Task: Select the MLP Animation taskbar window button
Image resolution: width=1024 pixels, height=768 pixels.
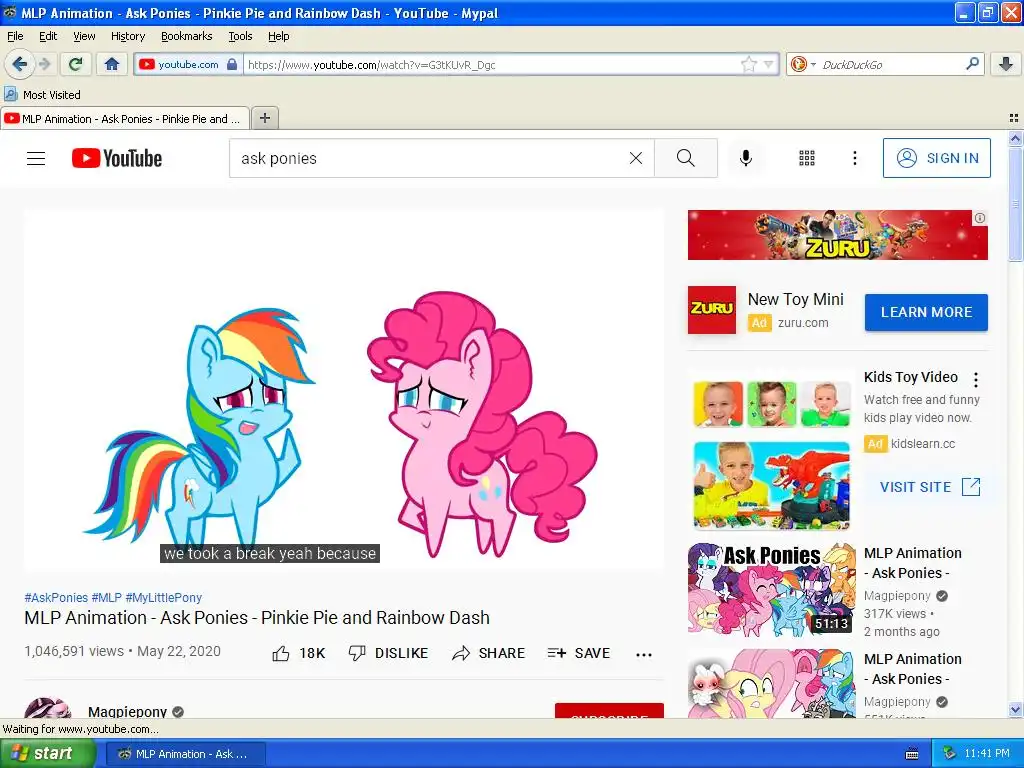Action: point(185,754)
